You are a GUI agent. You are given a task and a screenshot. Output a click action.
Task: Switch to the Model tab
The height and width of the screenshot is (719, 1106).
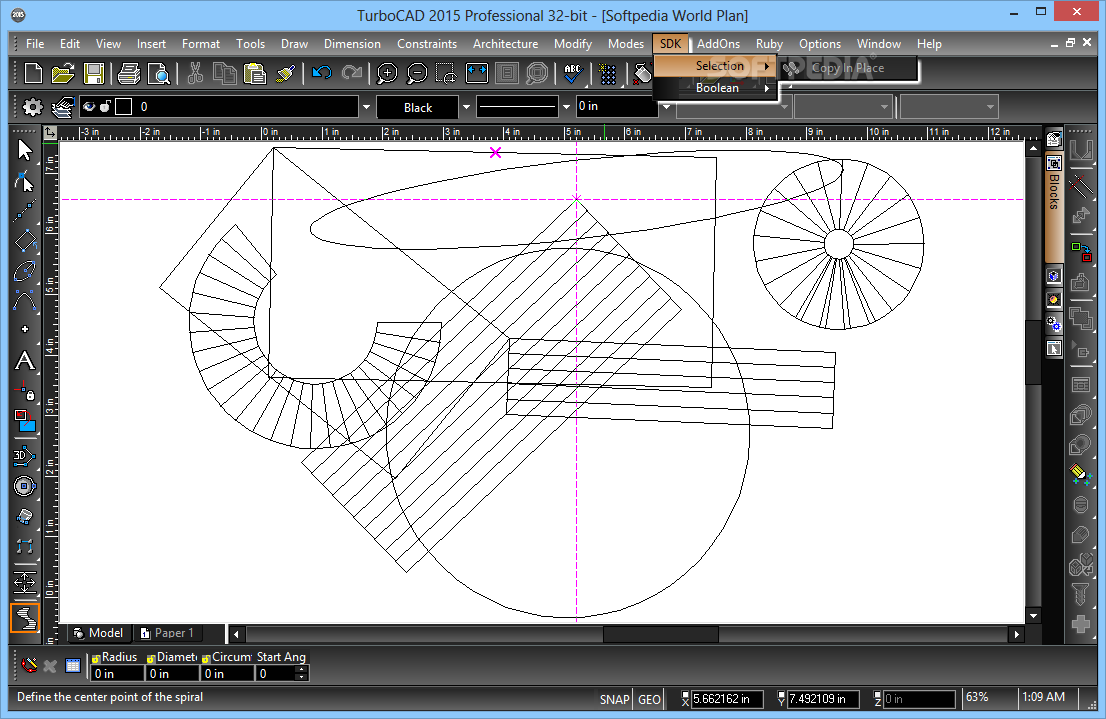tap(99, 633)
